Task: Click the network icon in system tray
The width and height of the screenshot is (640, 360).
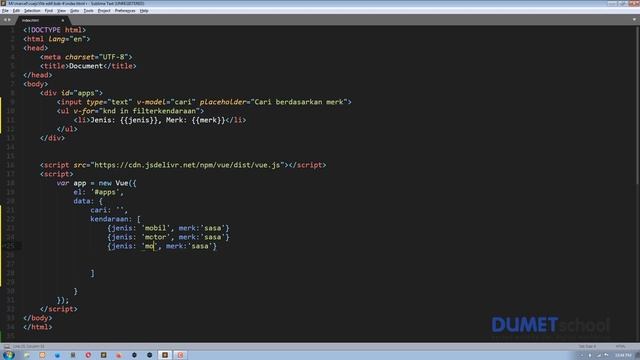Action: click(599, 356)
